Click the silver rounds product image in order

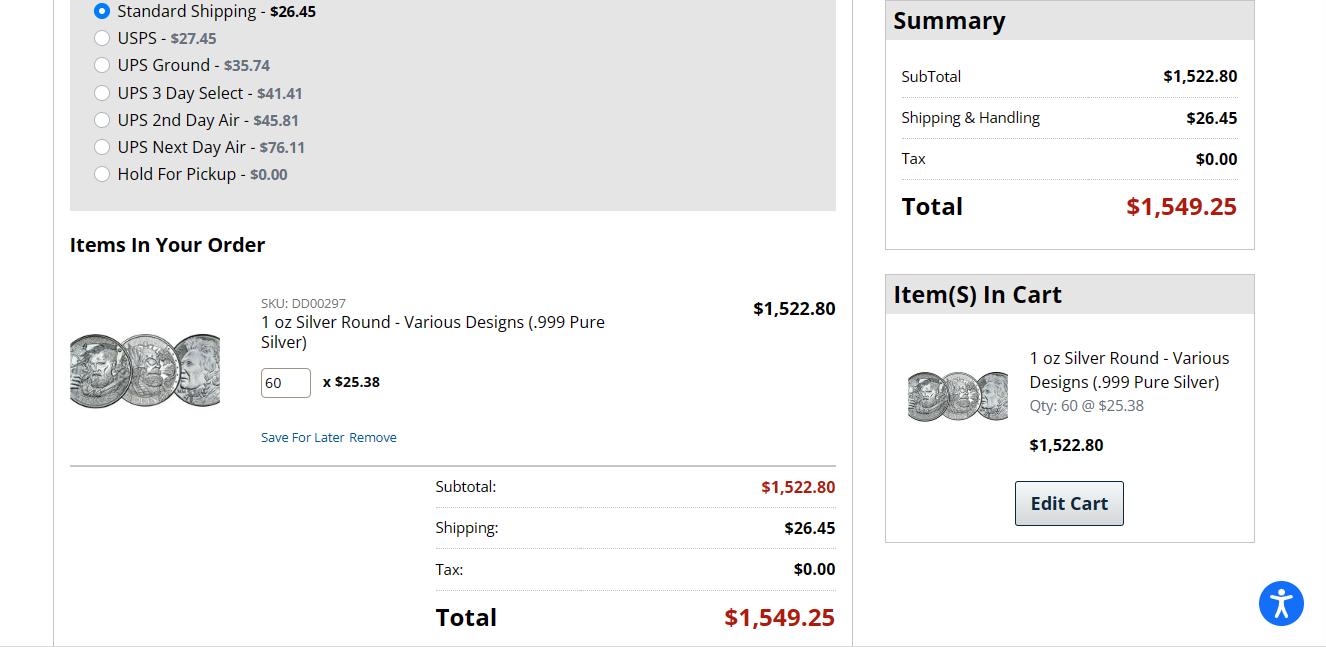pos(145,369)
